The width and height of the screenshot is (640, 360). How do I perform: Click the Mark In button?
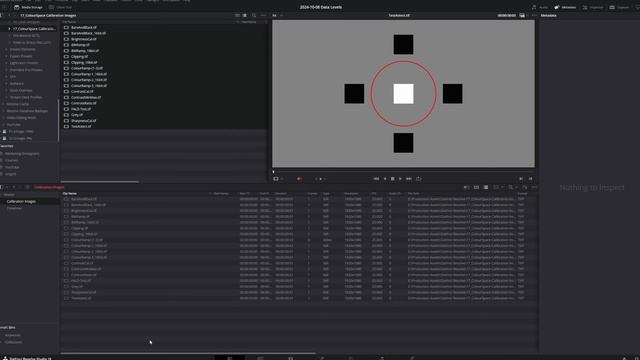521,179
